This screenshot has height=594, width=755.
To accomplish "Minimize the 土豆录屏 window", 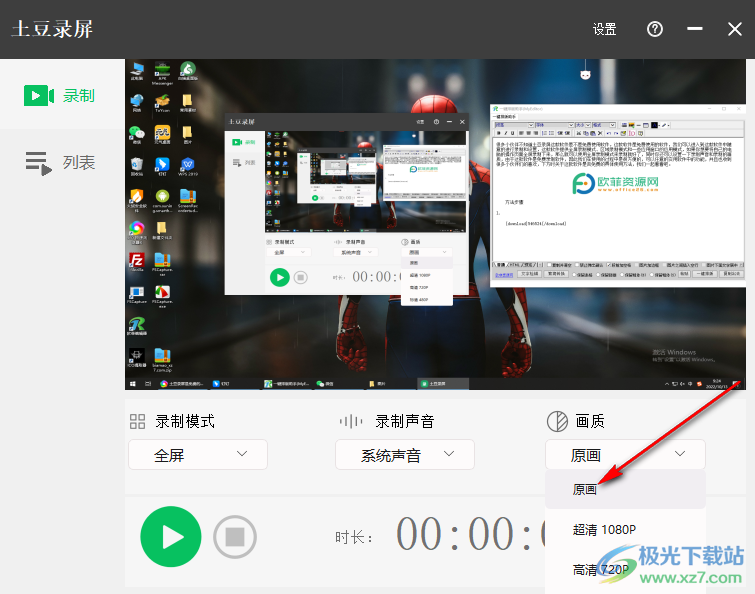I will coord(694,29).
